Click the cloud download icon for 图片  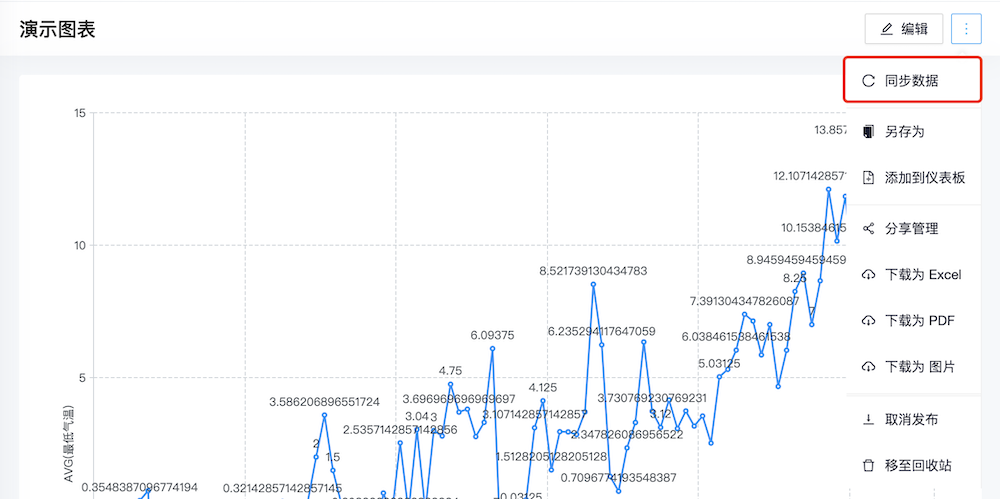click(868, 366)
